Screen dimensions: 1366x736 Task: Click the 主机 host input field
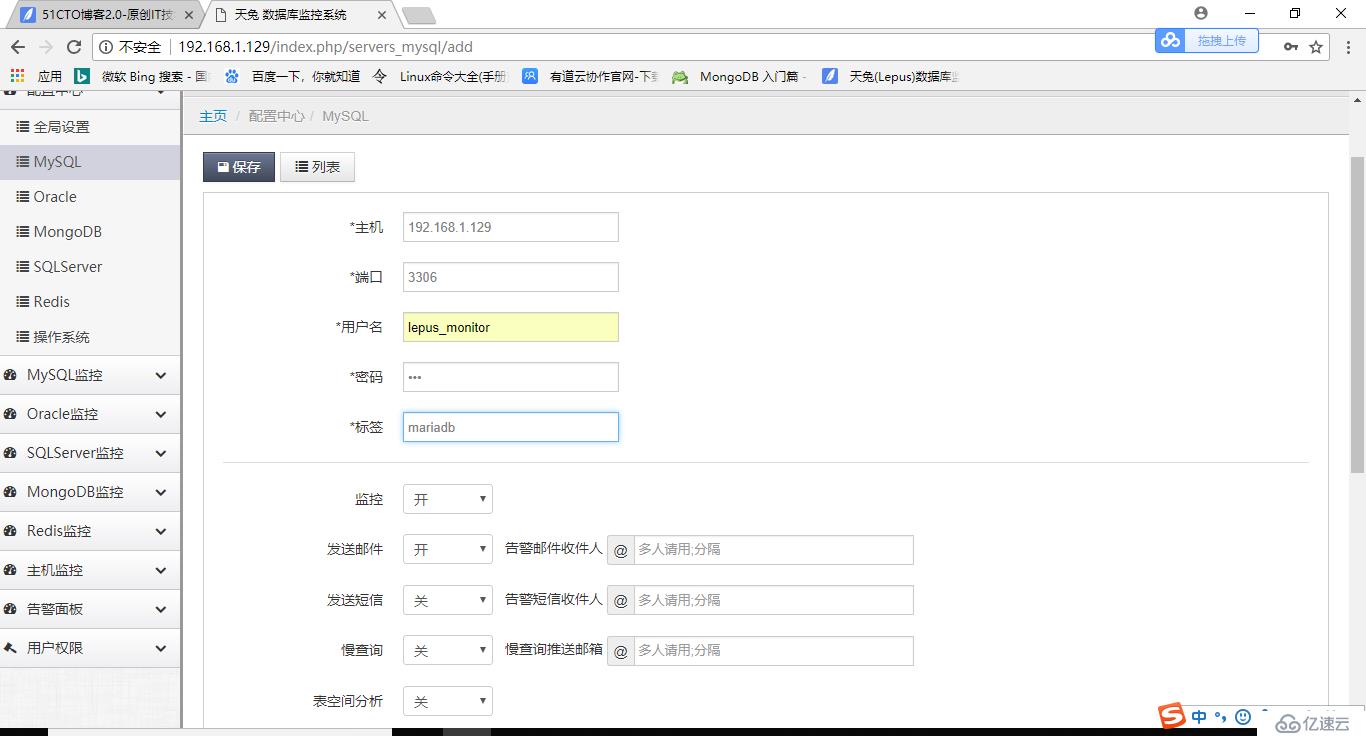click(511, 227)
